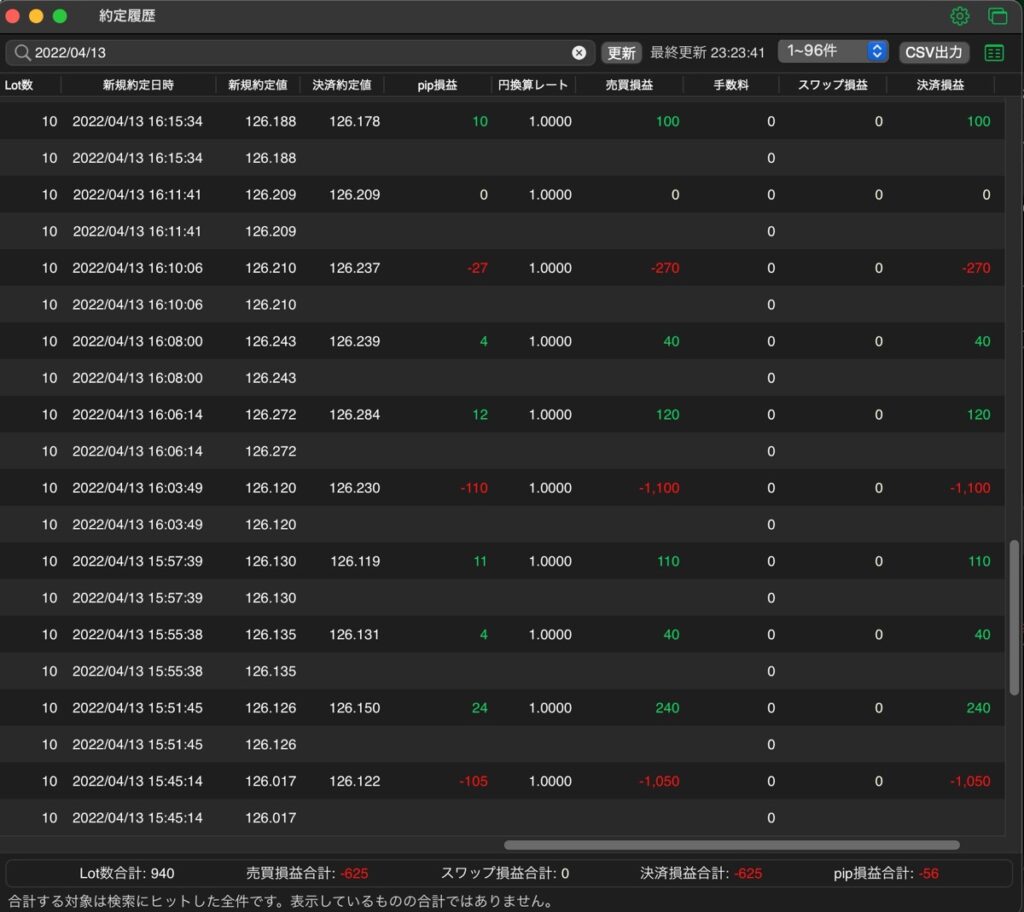Screen dimensions: 1024x912
Task: Click the vertical scrollbar thumb
Action: click(1014, 617)
